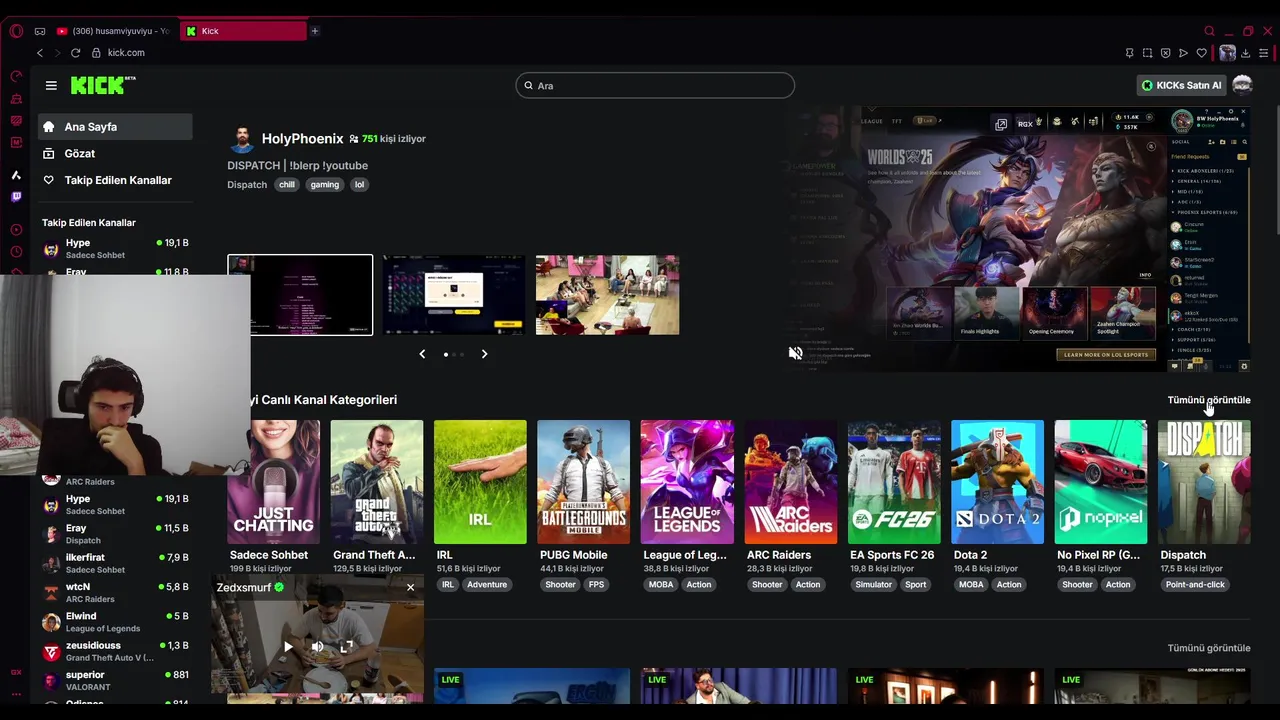1280x720 pixels.
Task: Open the easy setup sliders icon
Action: point(1264,53)
